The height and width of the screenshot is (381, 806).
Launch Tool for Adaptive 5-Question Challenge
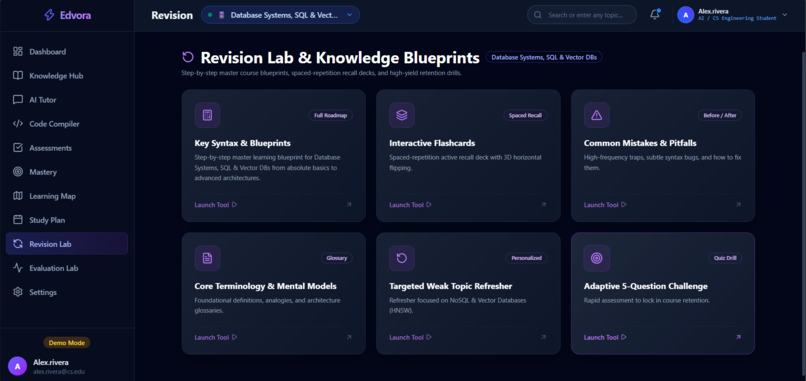(x=605, y=337)
